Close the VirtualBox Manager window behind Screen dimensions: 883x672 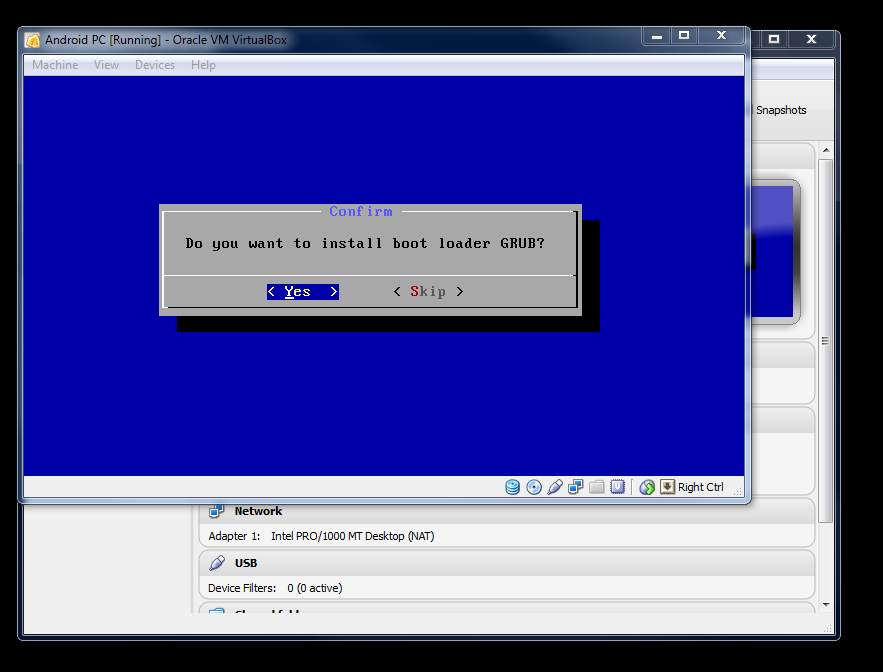[x=811, y=39]
